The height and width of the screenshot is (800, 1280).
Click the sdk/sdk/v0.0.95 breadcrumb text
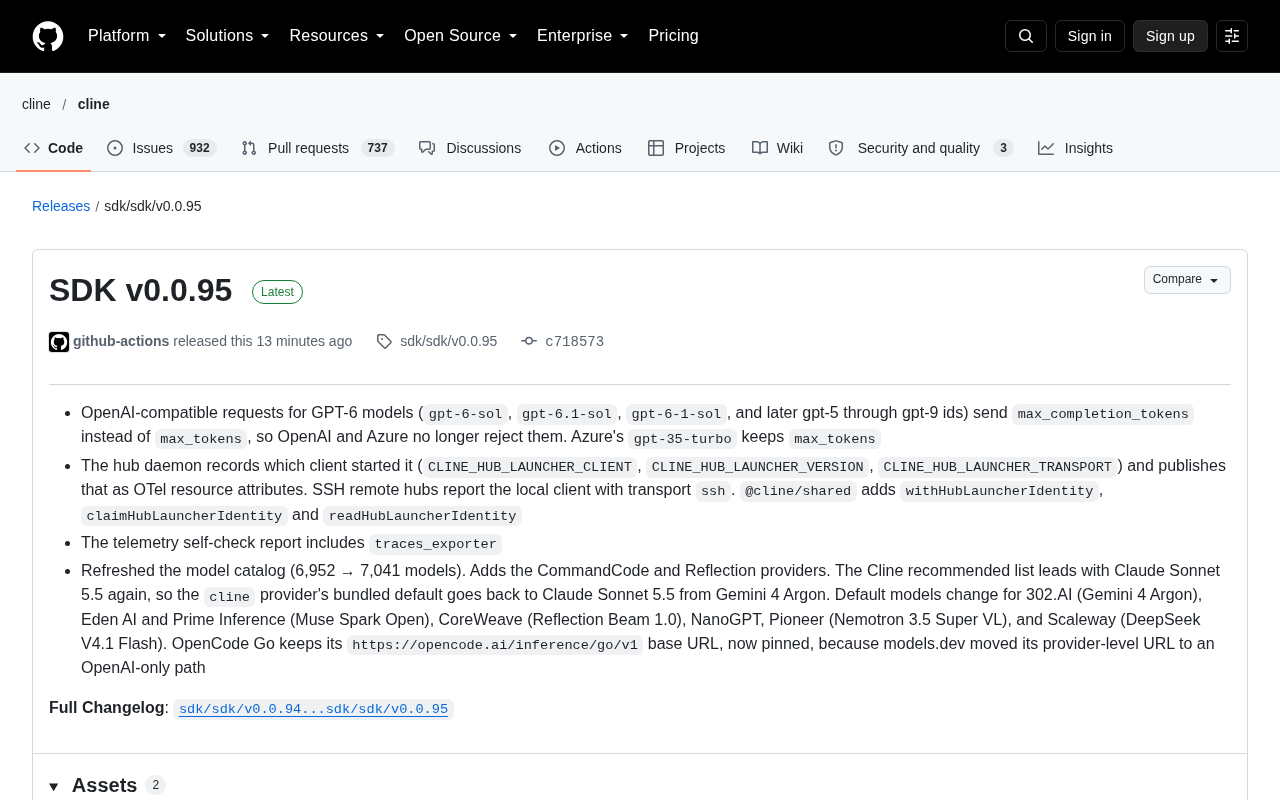click(153, 206)
